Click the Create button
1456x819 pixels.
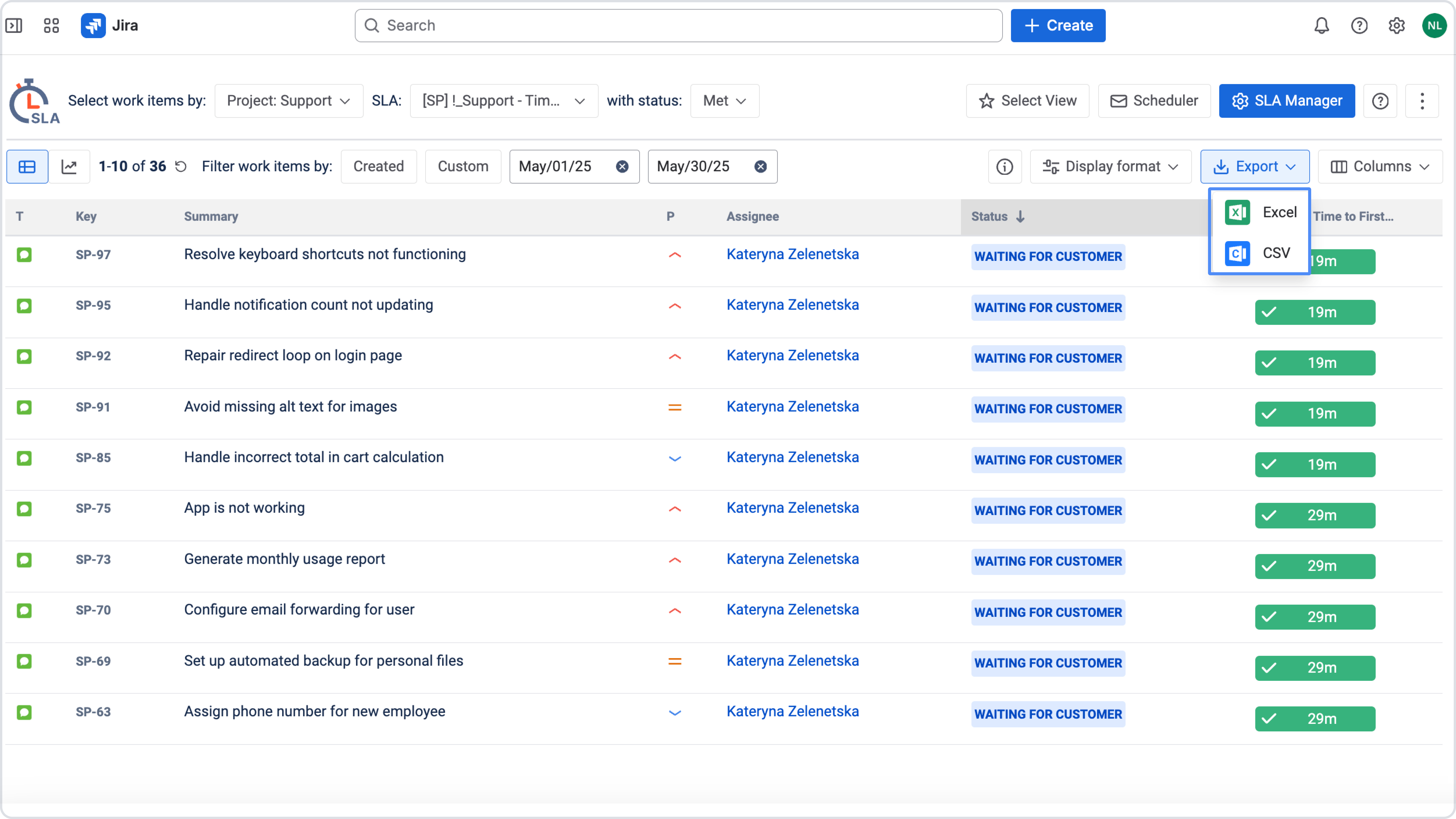tap(1058, 25)
